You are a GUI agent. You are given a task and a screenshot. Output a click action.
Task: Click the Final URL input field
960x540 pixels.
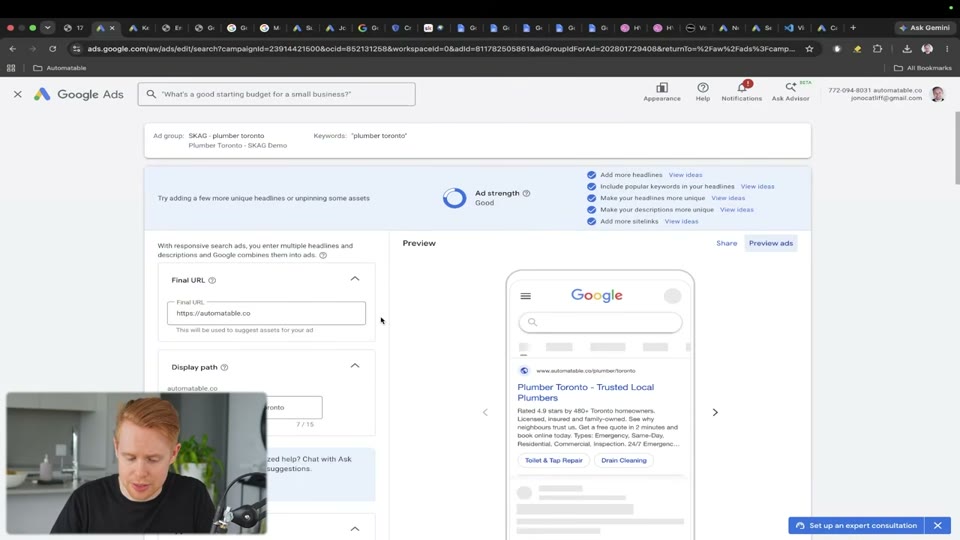[x=266, y=313]
